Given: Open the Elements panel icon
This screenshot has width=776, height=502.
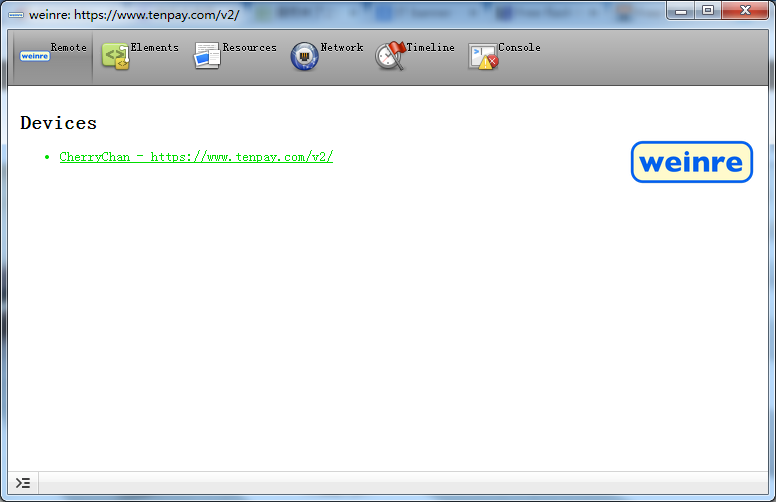Looking at the screenshot, I should click(x=115, y=57).
